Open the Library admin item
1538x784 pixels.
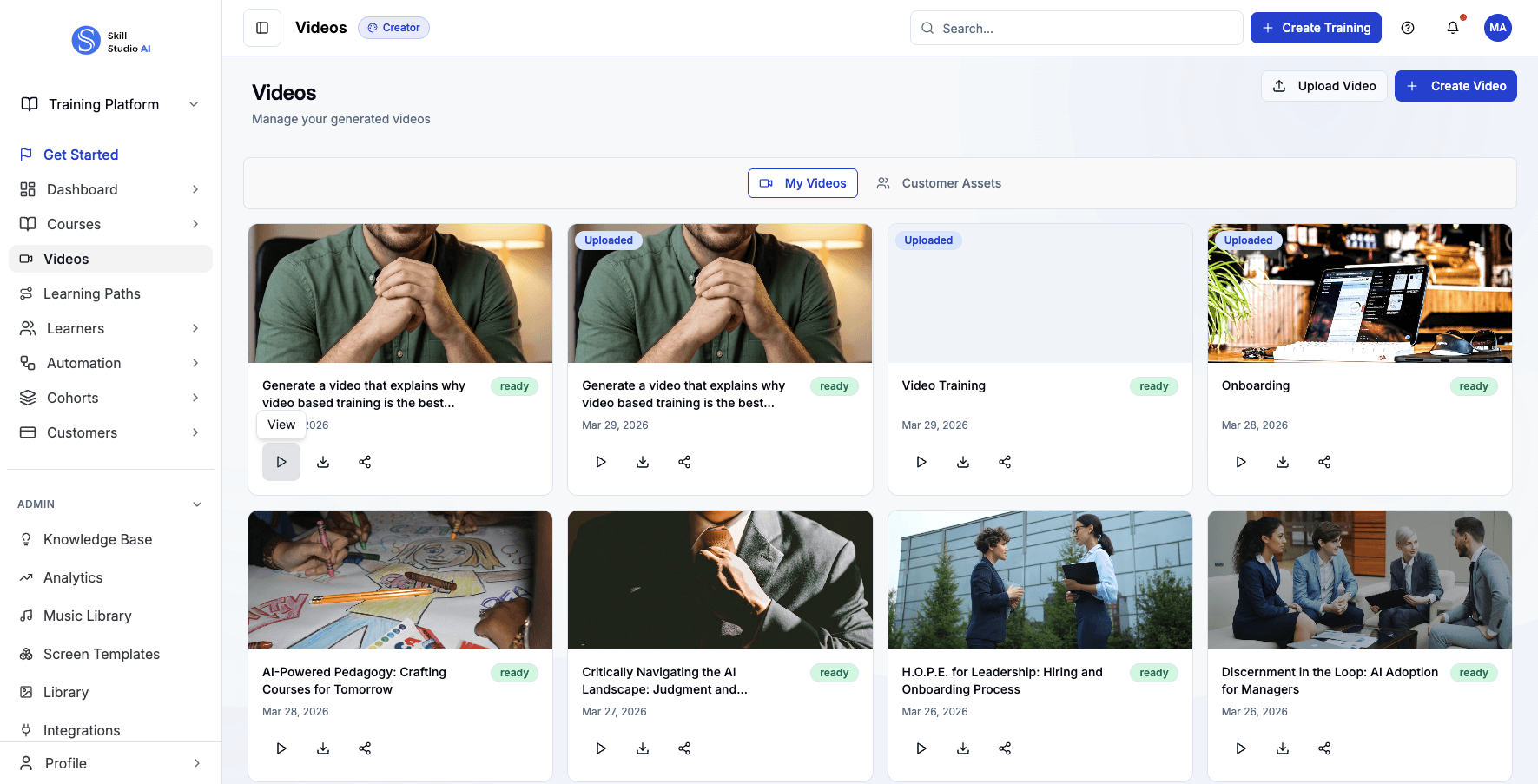(x=110, y=692)
